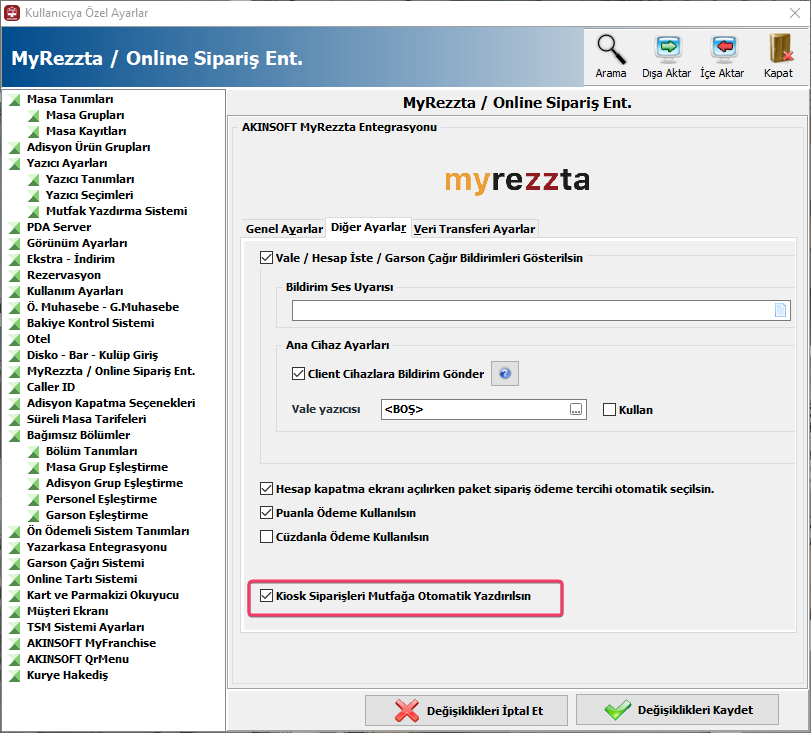Open Kurye Hakediş settings in sidebar
The image size is (811, 733).
67,675
